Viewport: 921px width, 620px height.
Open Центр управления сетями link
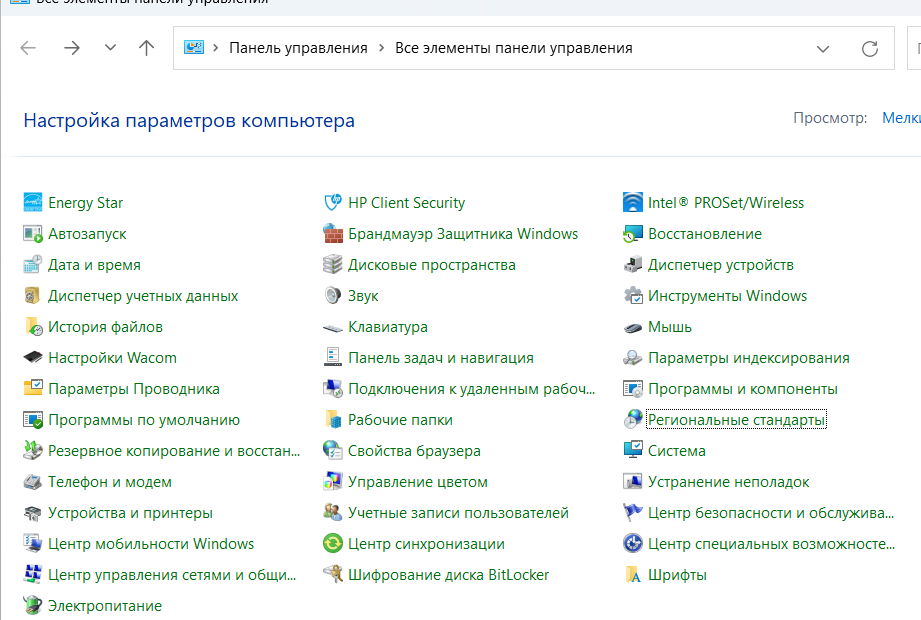click(172, 575)
